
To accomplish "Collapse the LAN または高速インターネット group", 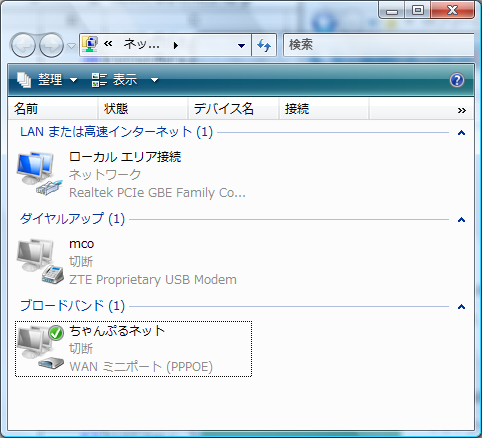I will (461, 133).
